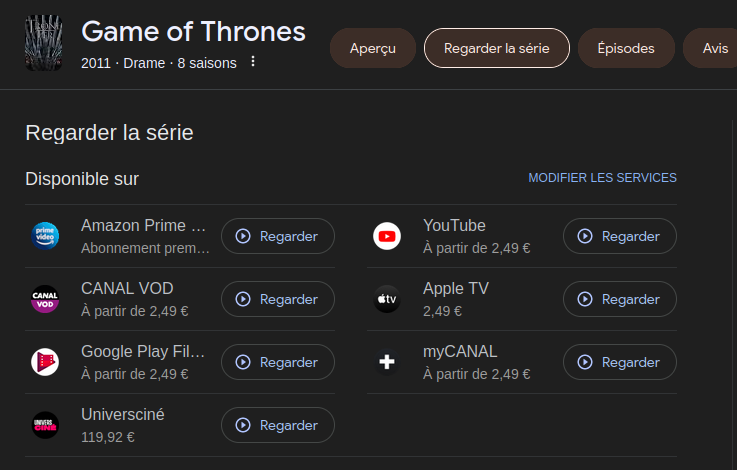Open the Avis tab
The image size is (737, 470).
(x=714, y=48)
